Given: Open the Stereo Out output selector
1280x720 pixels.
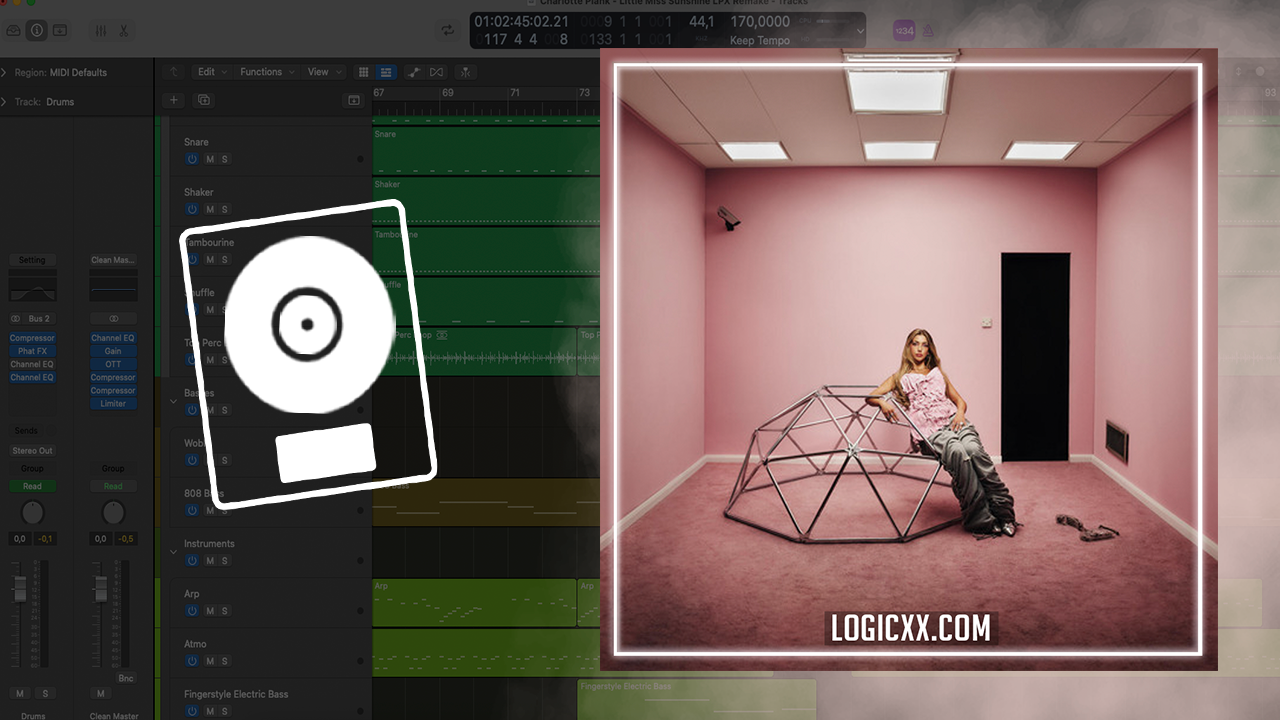Looking at the screenshot, I should (32, 451).
